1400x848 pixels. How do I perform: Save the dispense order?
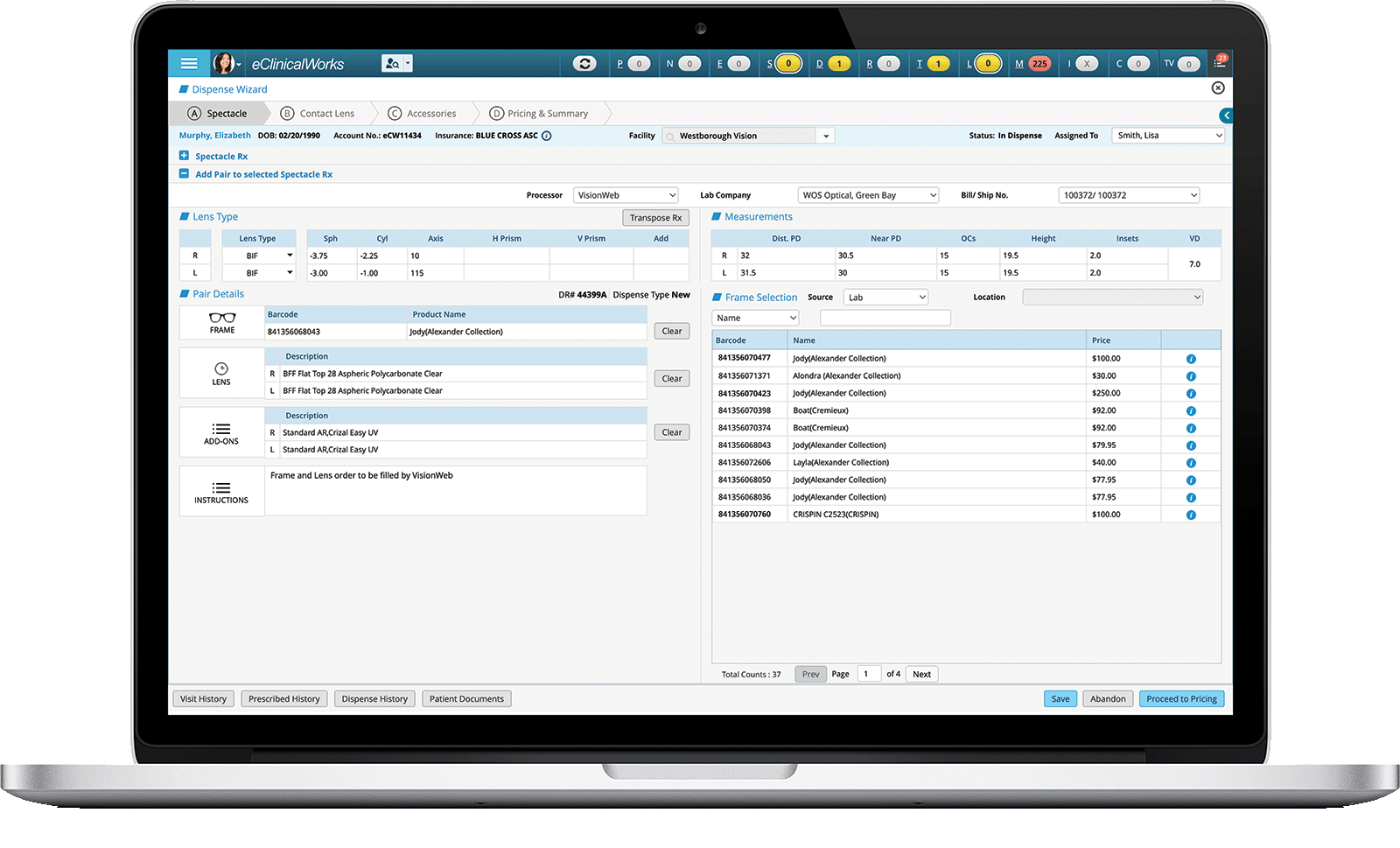tap(1060, 699)
